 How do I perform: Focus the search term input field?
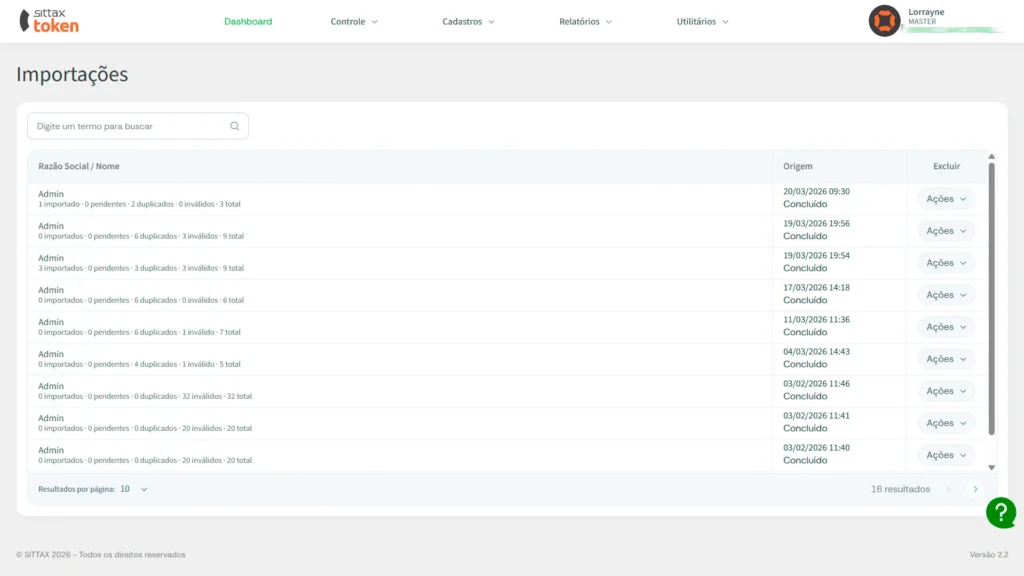coord(138,126)
